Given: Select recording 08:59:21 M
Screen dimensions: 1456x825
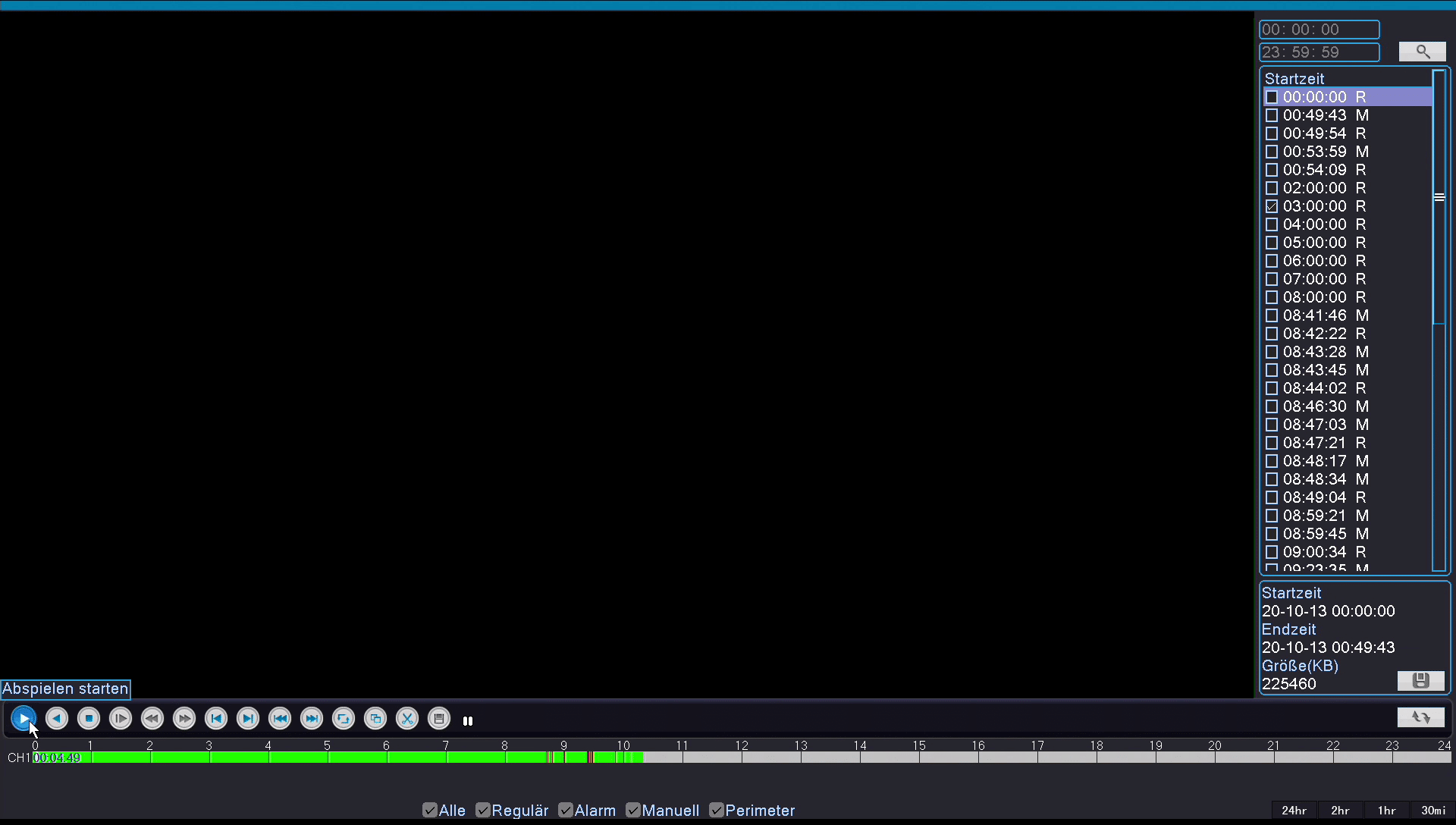Looking at the screenshot, I should click(1348, 516).
